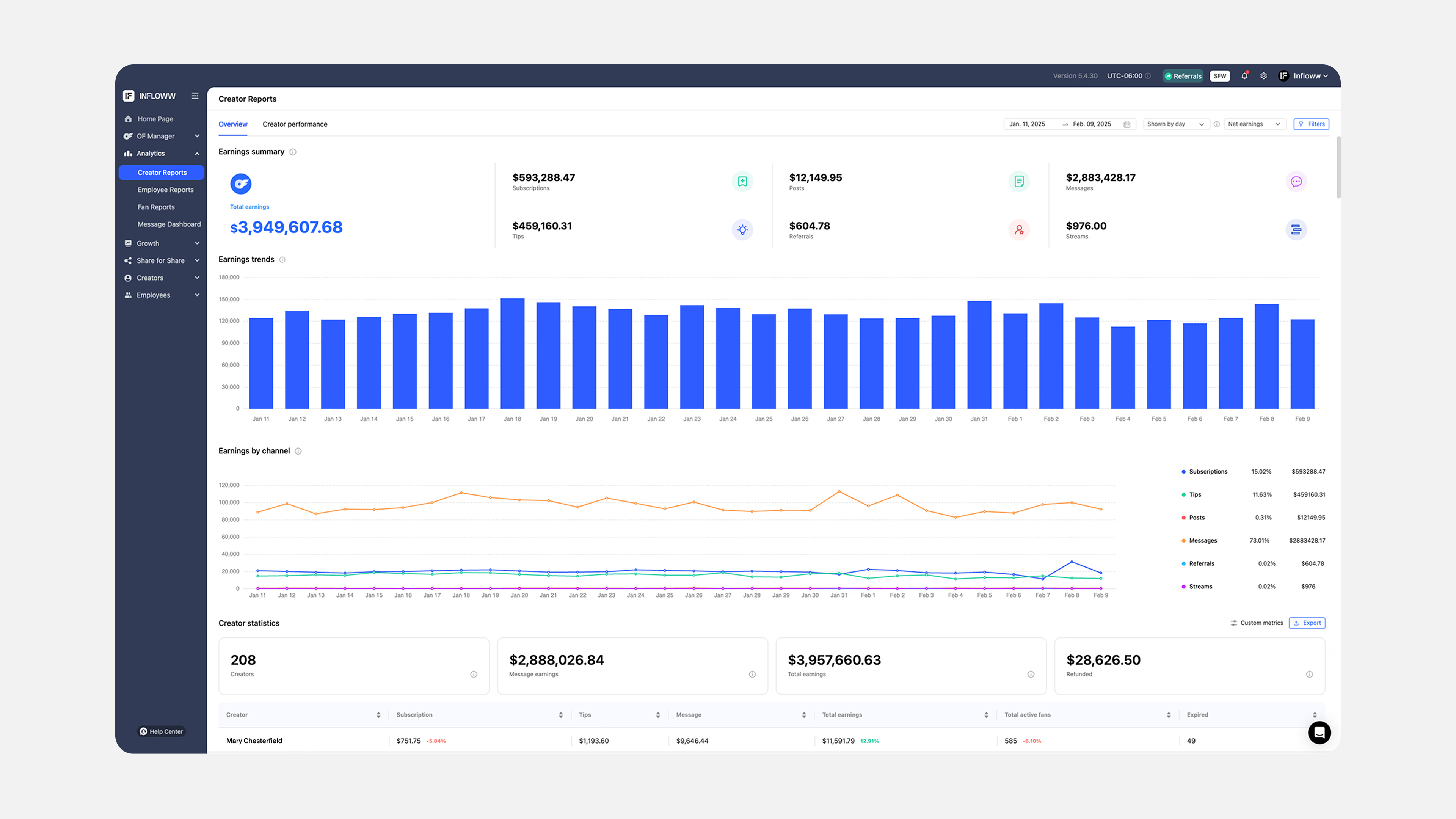
Task: Collapse sidebar with hamburger menu icon
Action: [x=195, y=96]
